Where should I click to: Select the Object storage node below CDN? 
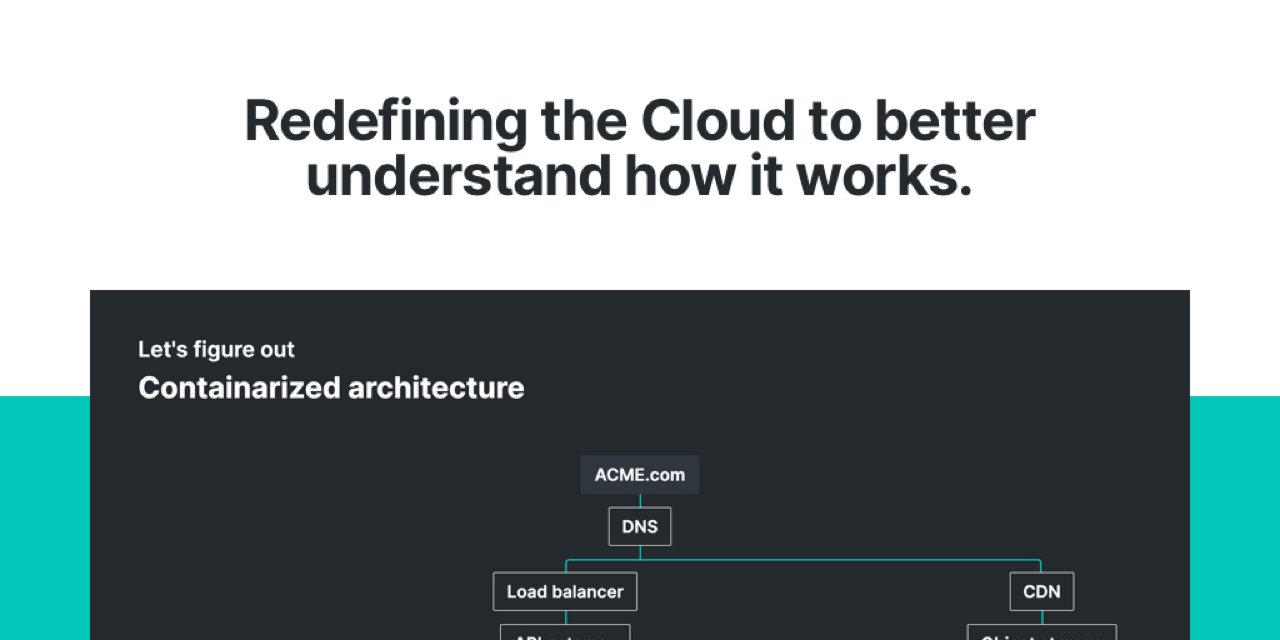[1041, 634]
